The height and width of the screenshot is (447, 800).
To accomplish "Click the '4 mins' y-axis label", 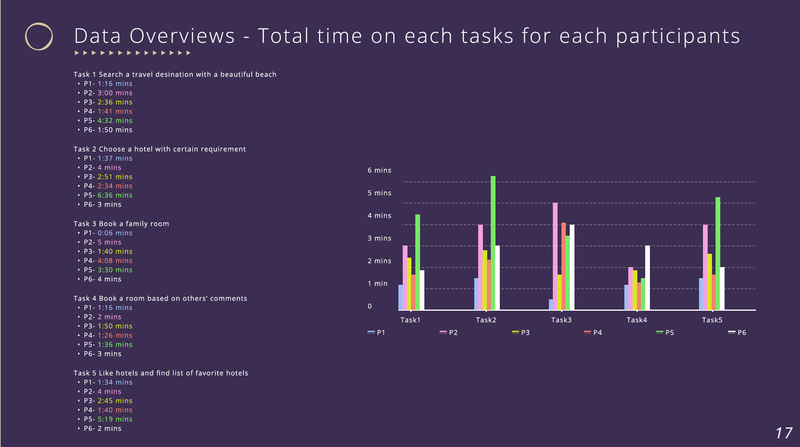I will pos(379,215).
